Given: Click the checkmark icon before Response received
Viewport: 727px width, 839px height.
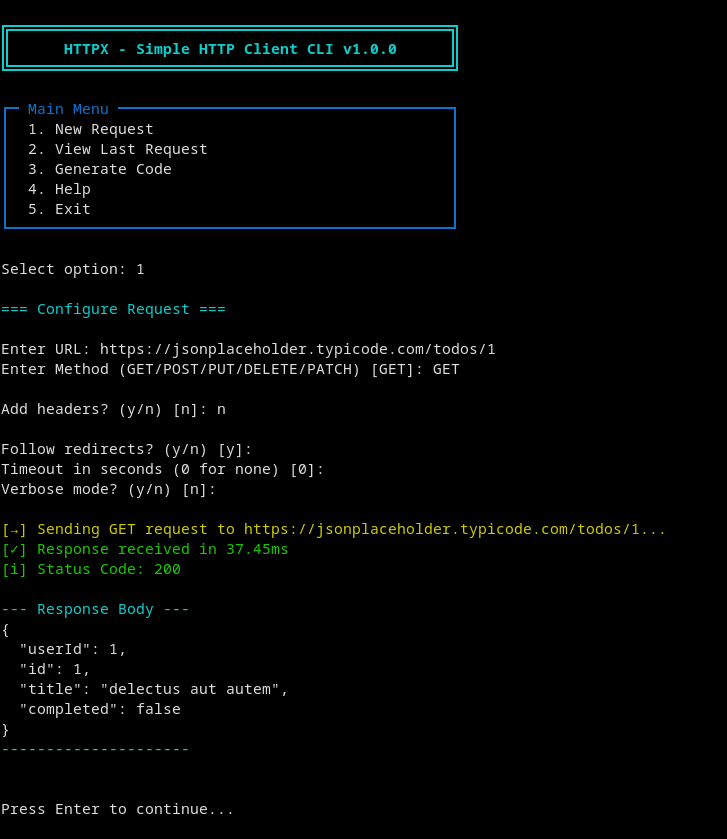Looking at the screenshot, I should coord(14,550).
